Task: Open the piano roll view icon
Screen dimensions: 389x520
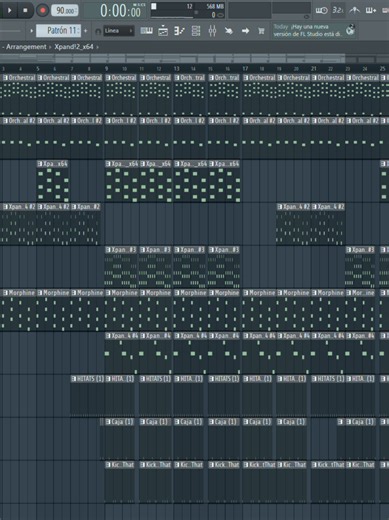Action: tap(146, 31)
